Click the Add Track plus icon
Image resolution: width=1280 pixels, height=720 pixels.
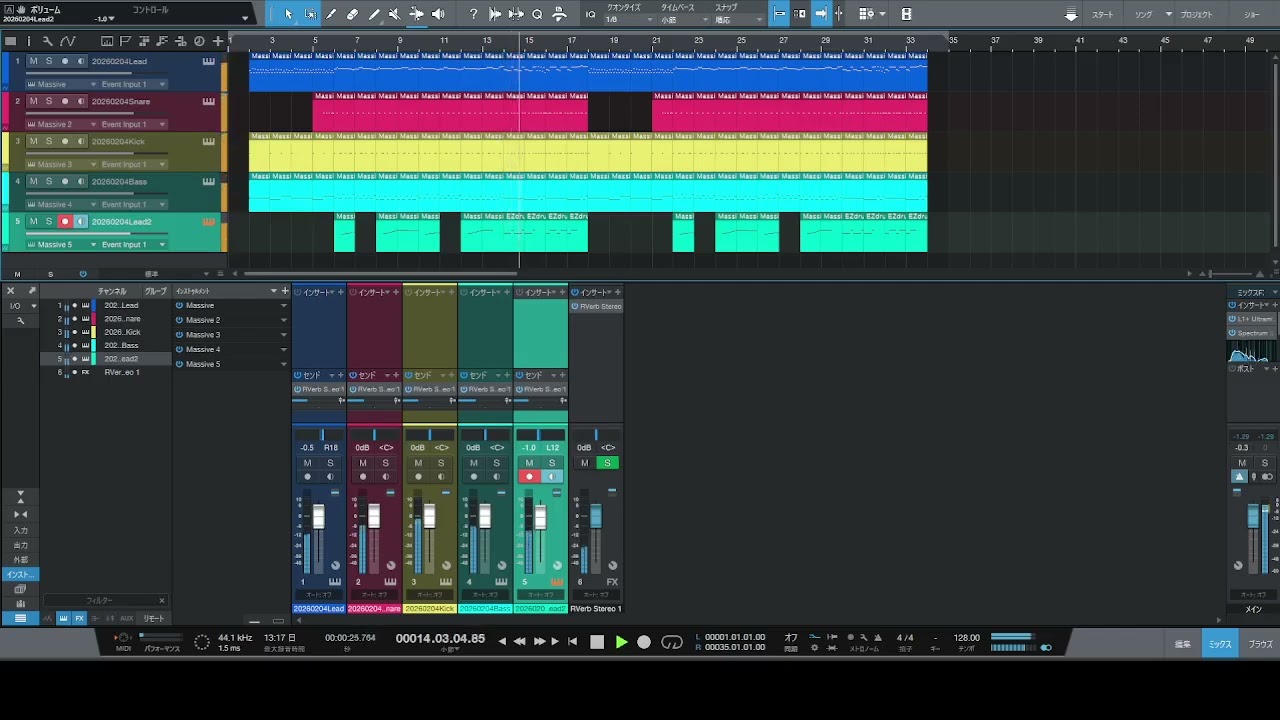218,41
